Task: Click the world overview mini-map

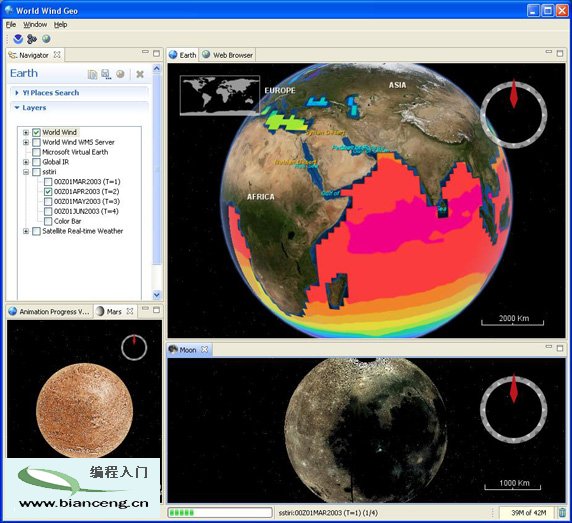Action: point(220,95)
